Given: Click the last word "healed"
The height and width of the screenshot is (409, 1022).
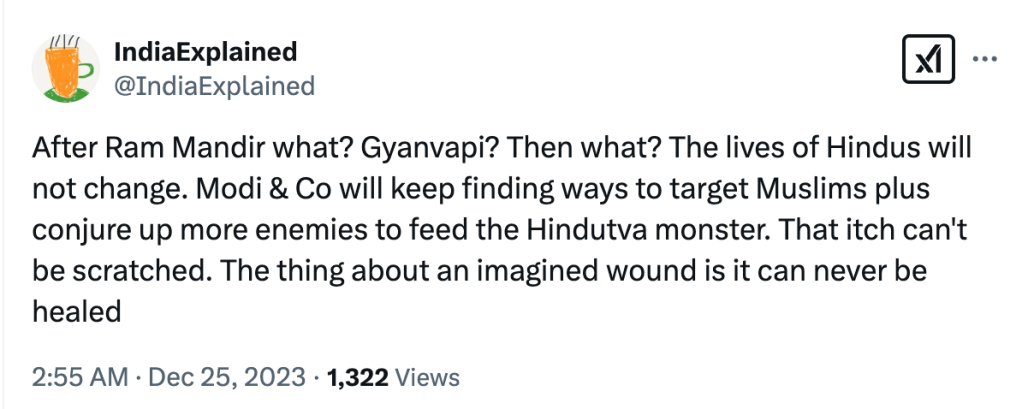Looking at the screenshot, I should (x=76, y=312).
